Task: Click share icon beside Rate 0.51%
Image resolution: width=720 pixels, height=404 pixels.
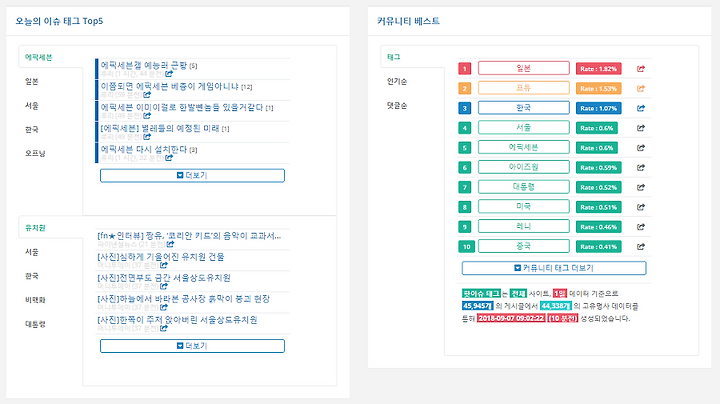Action: (641, 207)
